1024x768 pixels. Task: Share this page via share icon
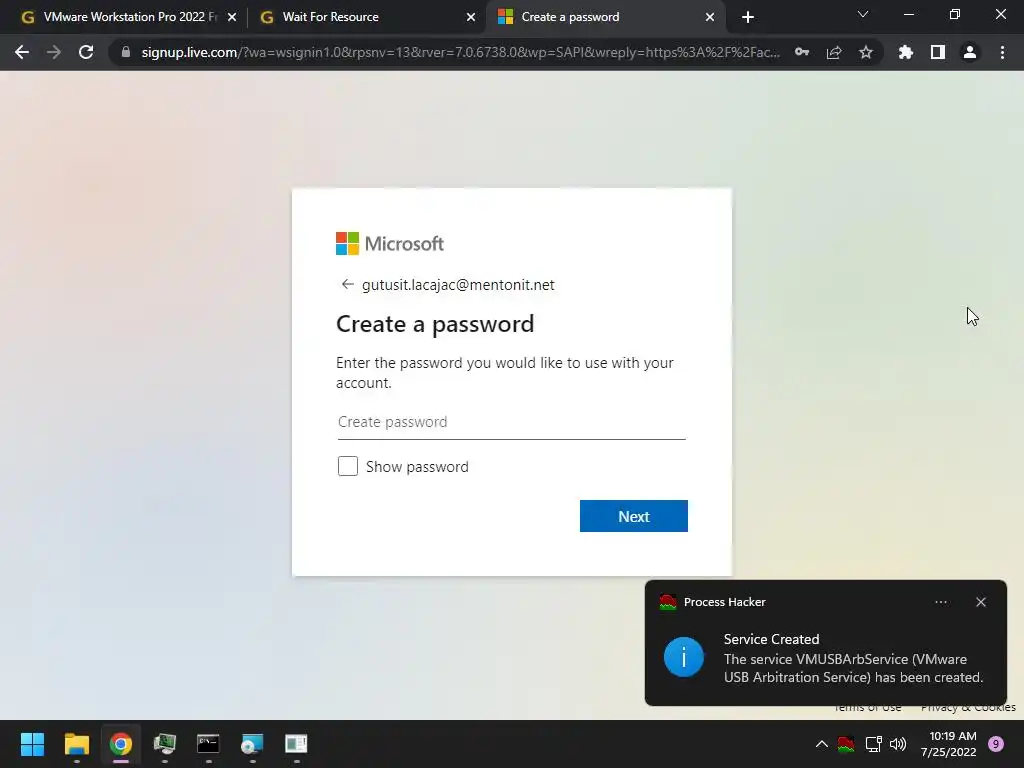pyautogui.click(x=834, y=52)
